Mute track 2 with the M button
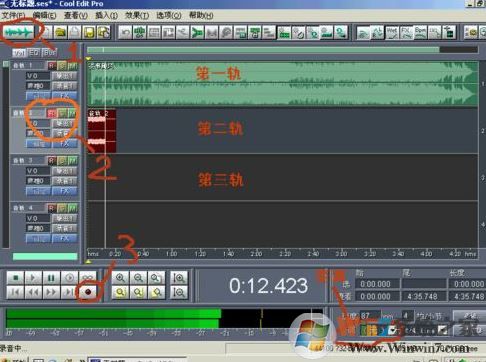 [x=72, y=113]
